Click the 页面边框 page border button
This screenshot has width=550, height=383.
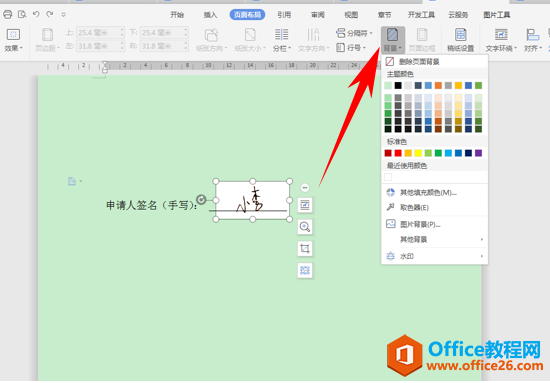click(422, 40)
